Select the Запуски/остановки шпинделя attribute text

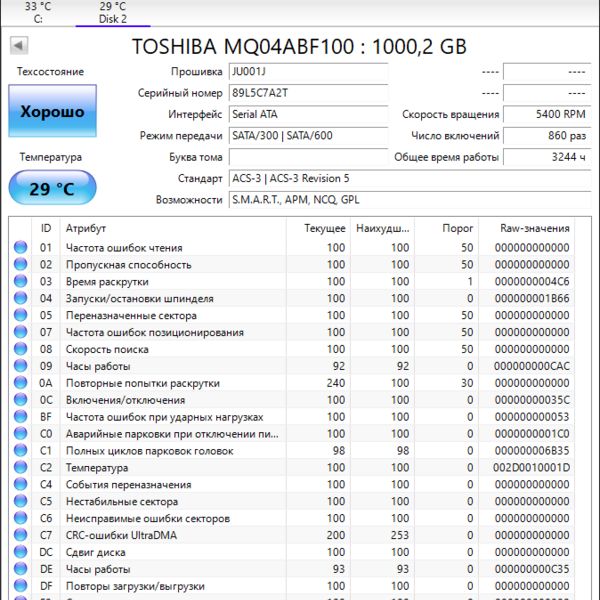[x=140, y=298]
